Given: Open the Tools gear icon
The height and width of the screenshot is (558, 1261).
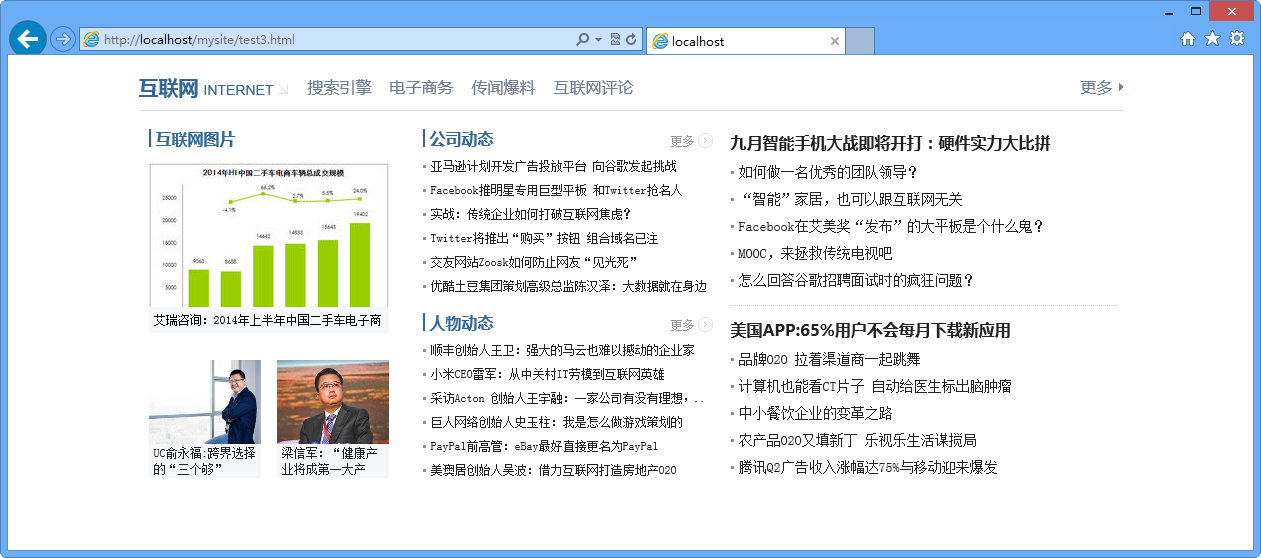Looking at the screenshot, I should point(1237,39).
